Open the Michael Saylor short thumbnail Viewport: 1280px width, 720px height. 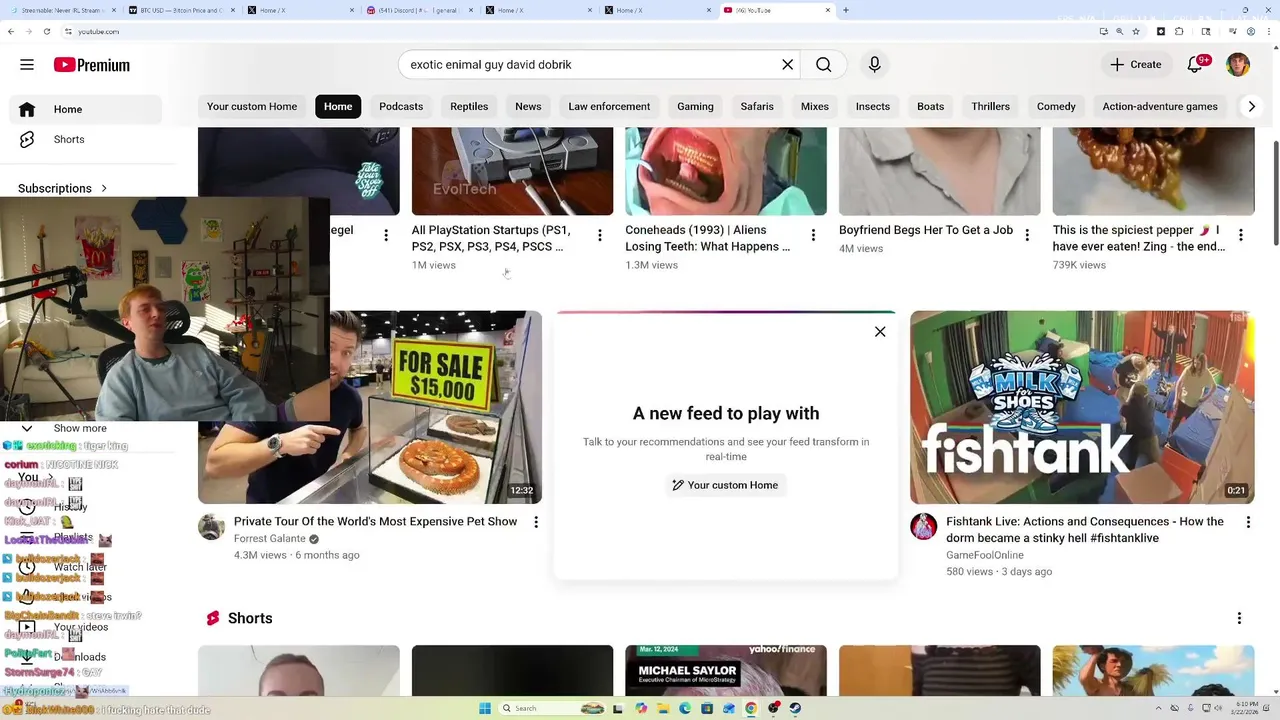[726, 671]
